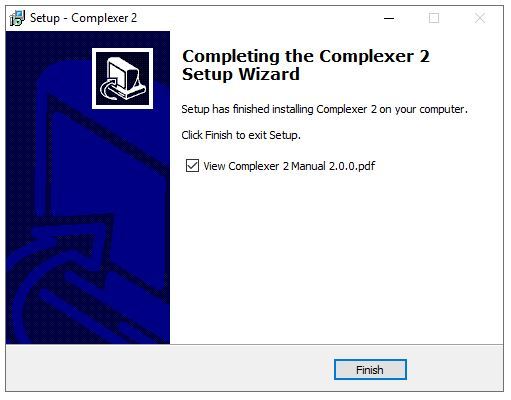This screenshot has height=400, width=511.
Task: Click the greyed-out close window button
Action: coord(480,18)
